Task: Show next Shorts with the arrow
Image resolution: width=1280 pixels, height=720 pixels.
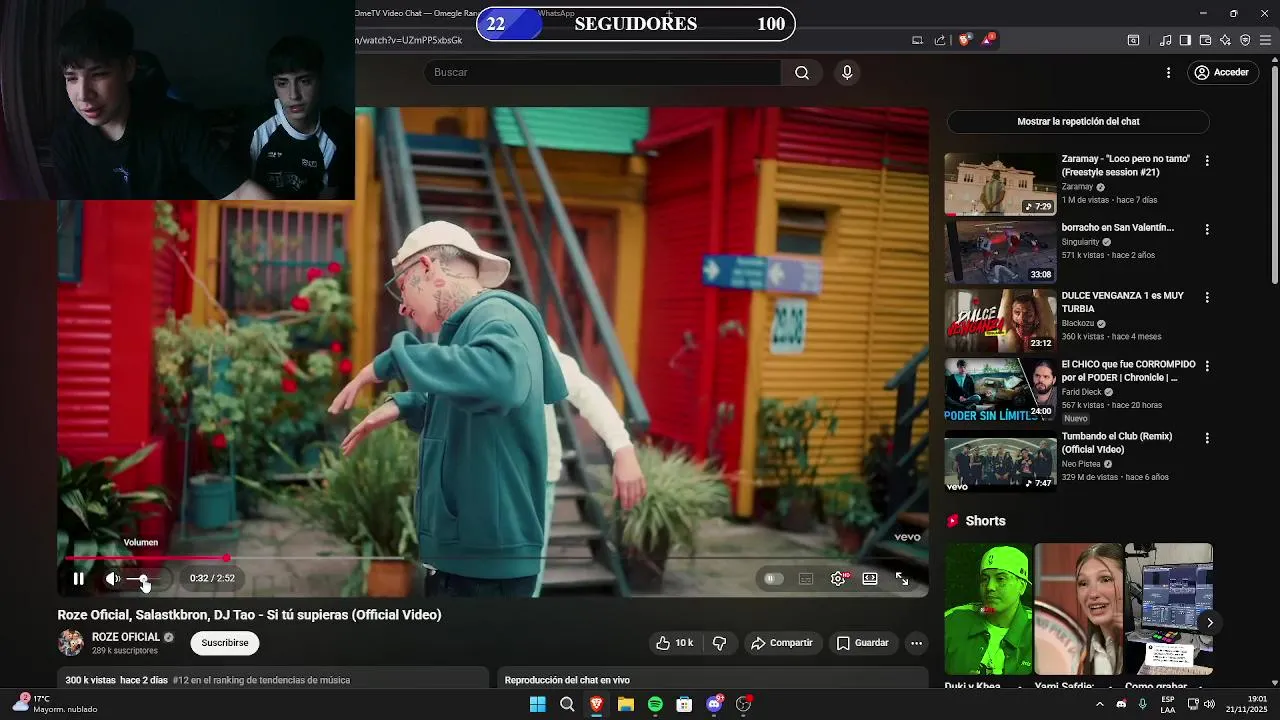Action: (x=1209, y=622)
